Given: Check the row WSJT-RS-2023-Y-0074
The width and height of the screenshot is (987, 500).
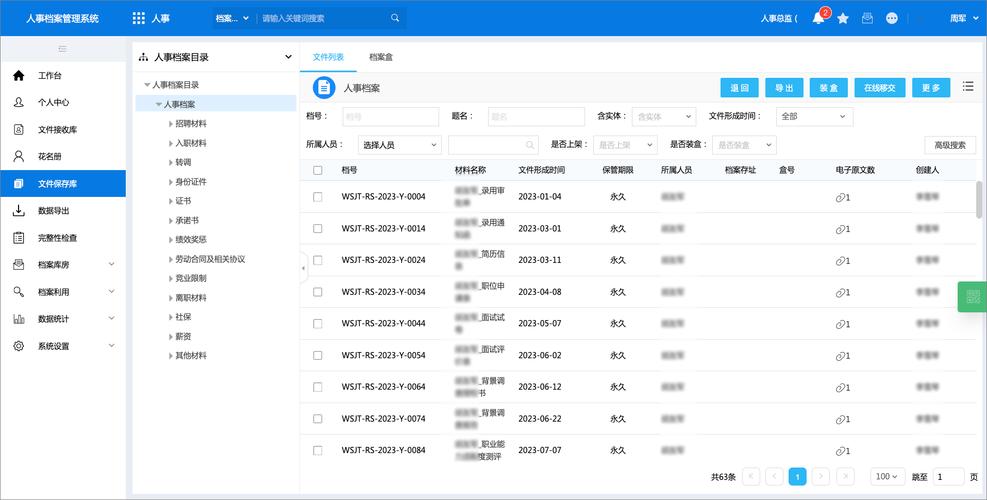Looking at the screenshot, I should click(x=318, y=419).
